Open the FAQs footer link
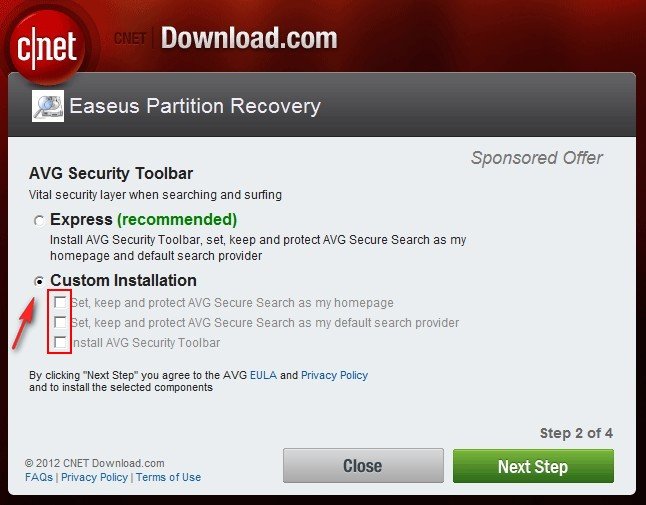Screen dimensions: 646x505 coord(39,477)
